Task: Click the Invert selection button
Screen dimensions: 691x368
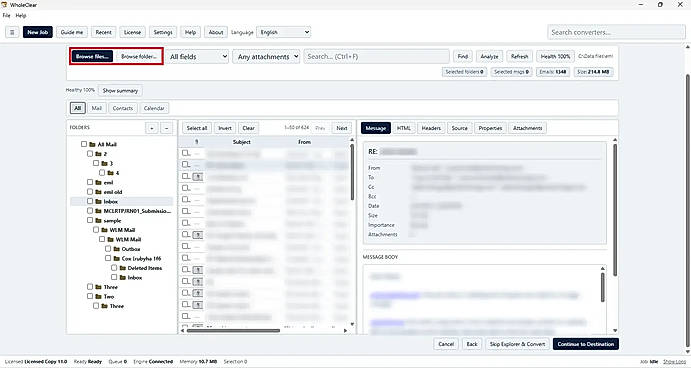Action: (x=225, y=128)
